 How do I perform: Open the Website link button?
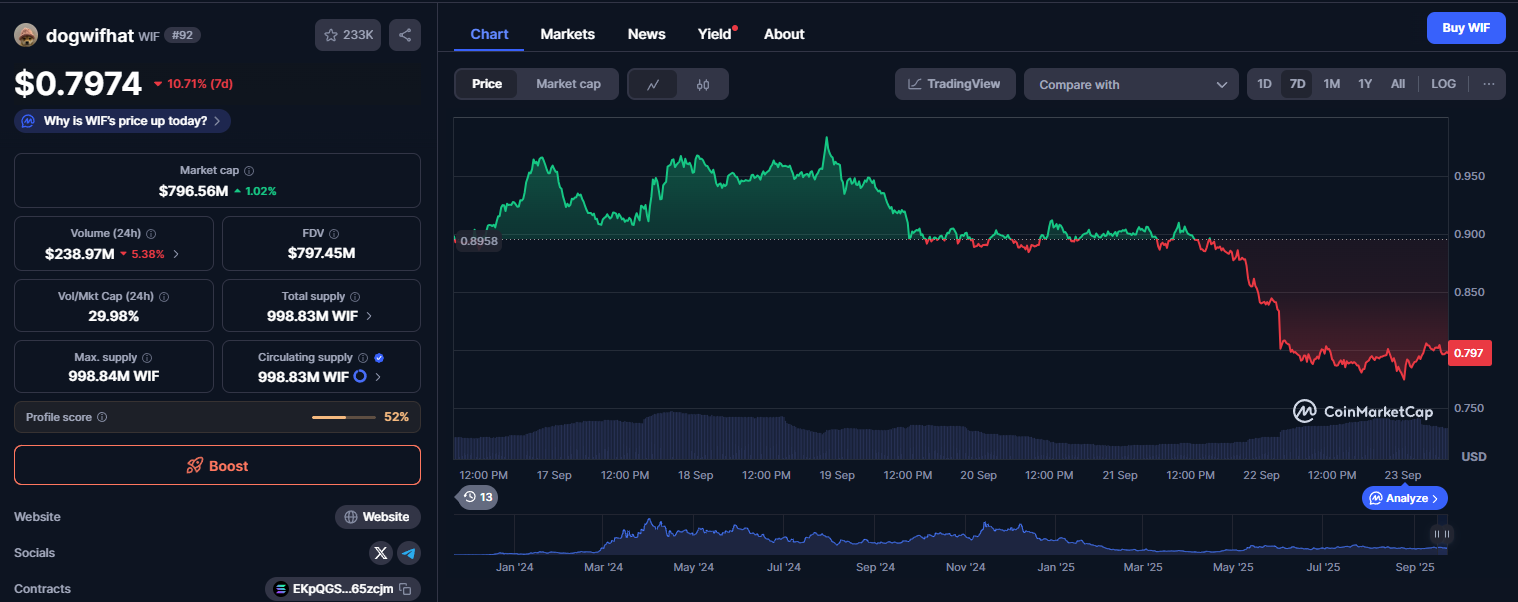click(378, 517)
